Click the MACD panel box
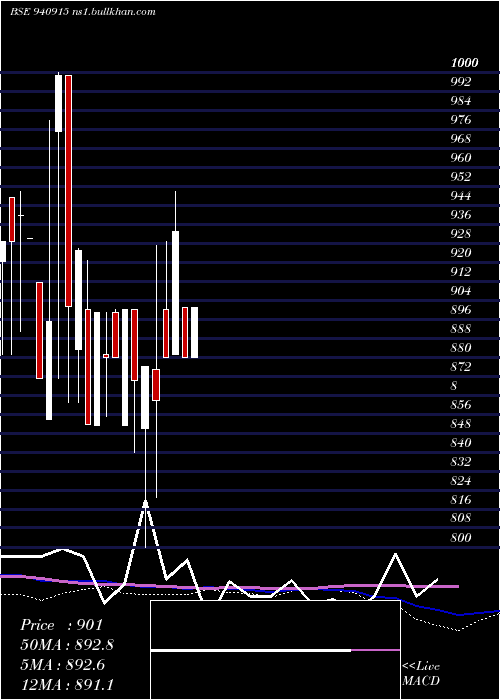 pos(275,650)
